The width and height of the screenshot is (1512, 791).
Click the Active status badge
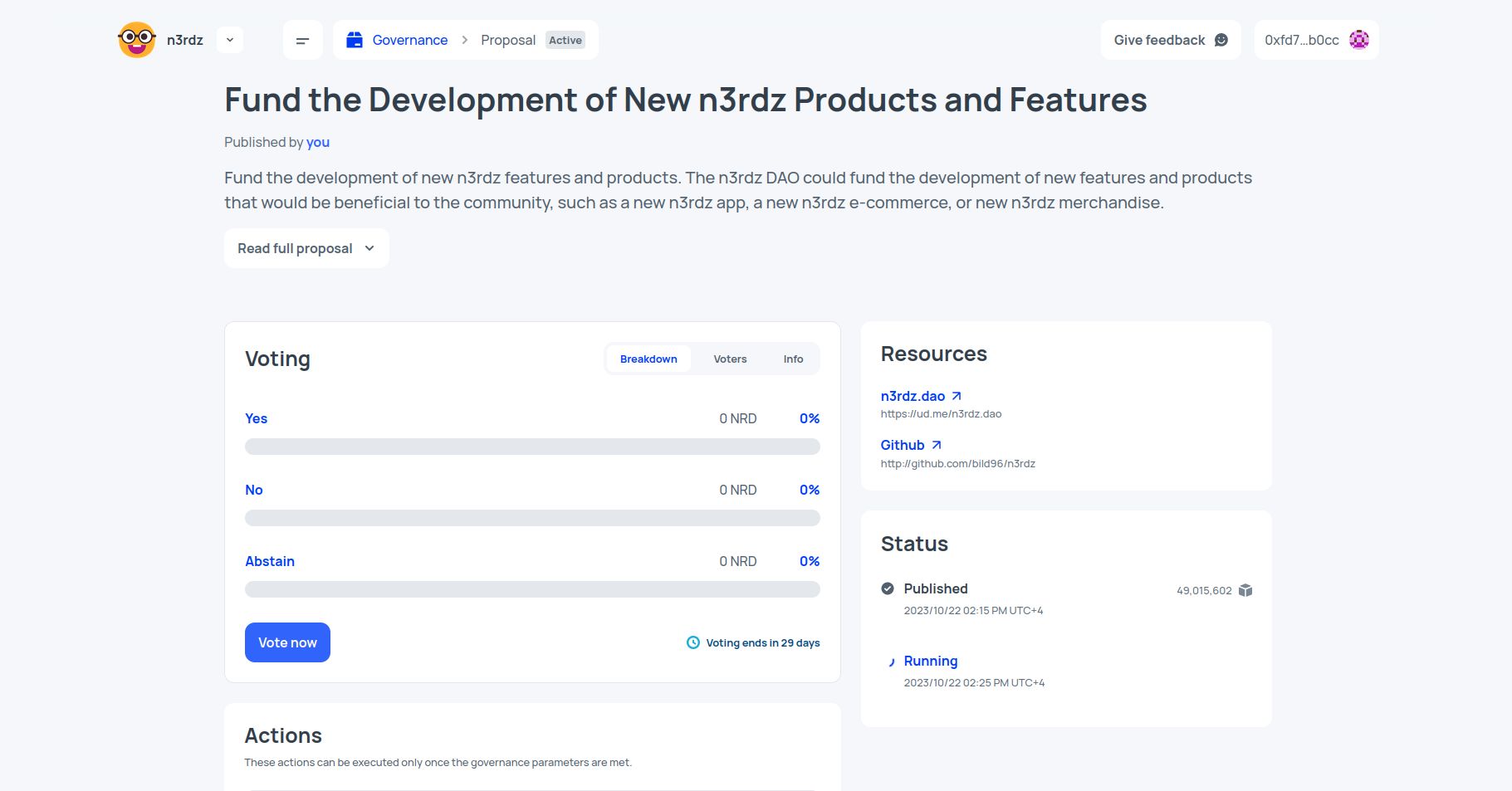[565, 40]
